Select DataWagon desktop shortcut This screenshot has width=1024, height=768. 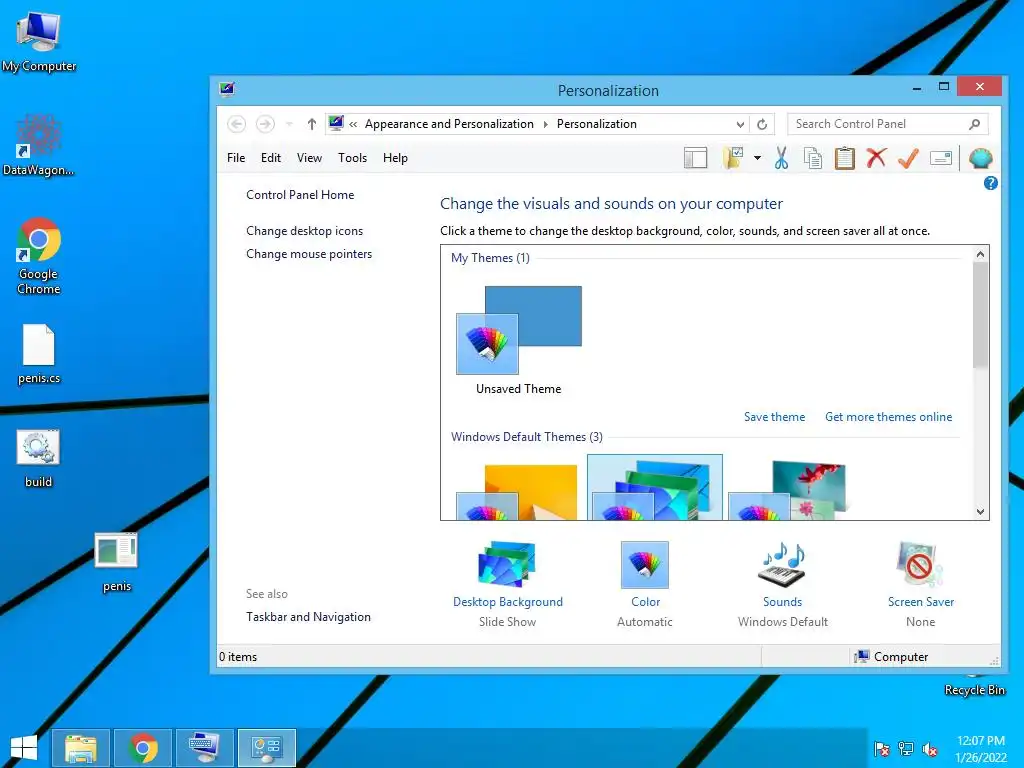point(39,145)
